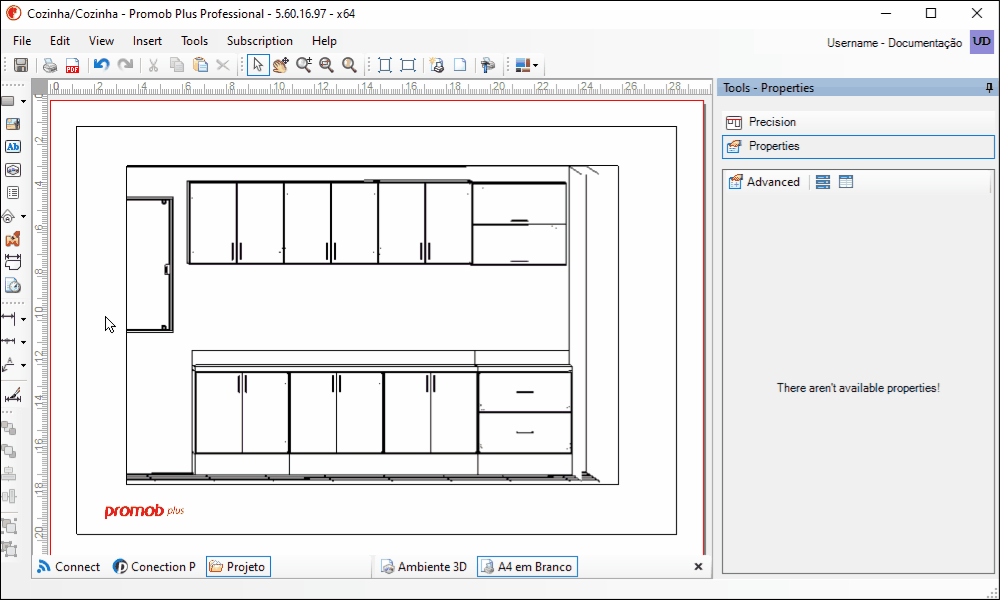Click the plain magnifier zoom icon

point(349,65)
